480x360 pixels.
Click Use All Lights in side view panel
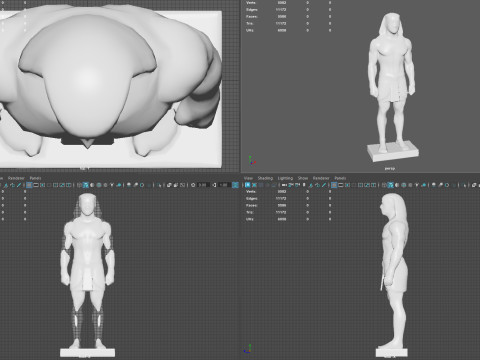[417, 185]
